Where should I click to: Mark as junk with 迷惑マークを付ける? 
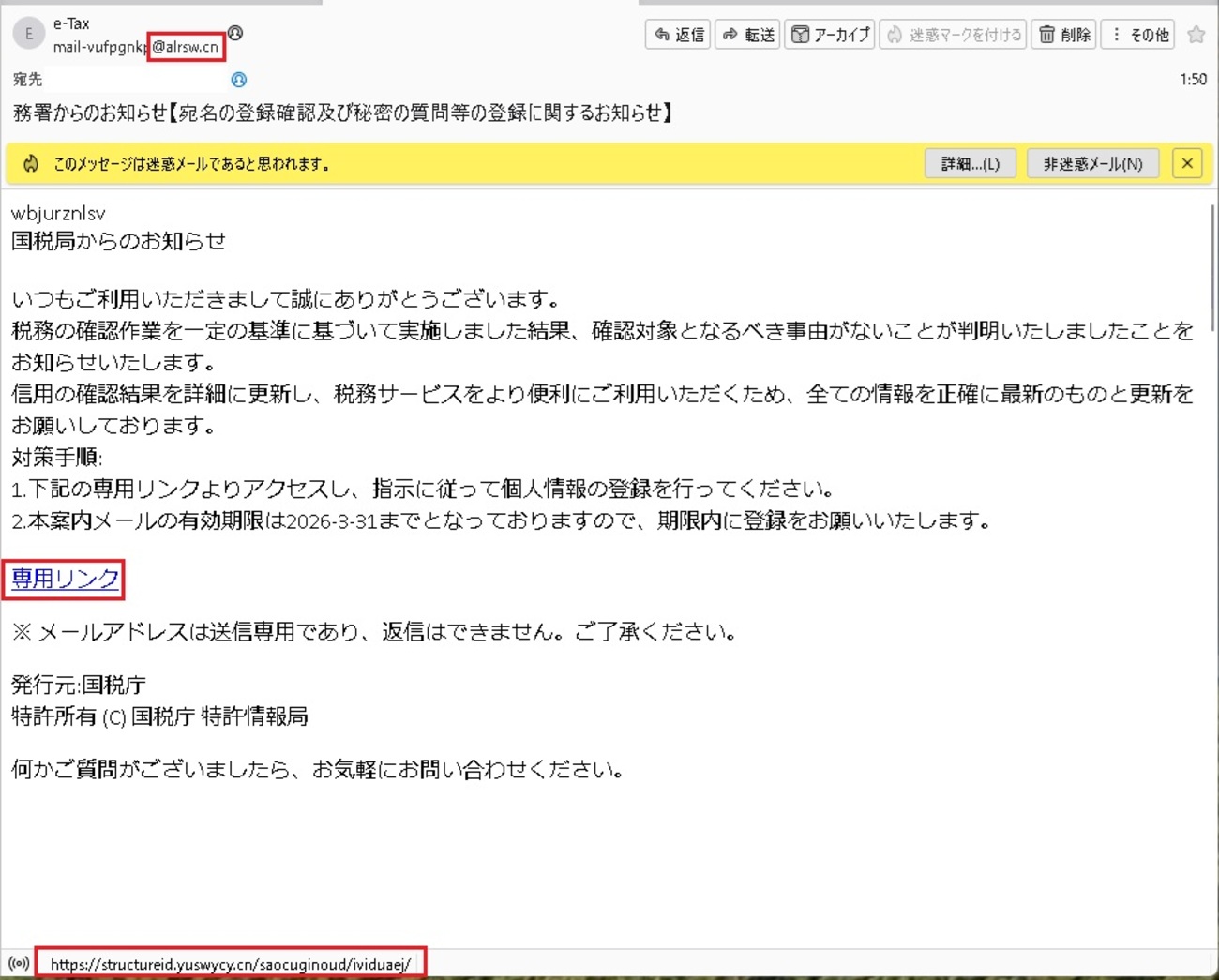pyautogui.click(x=953, y=35)
